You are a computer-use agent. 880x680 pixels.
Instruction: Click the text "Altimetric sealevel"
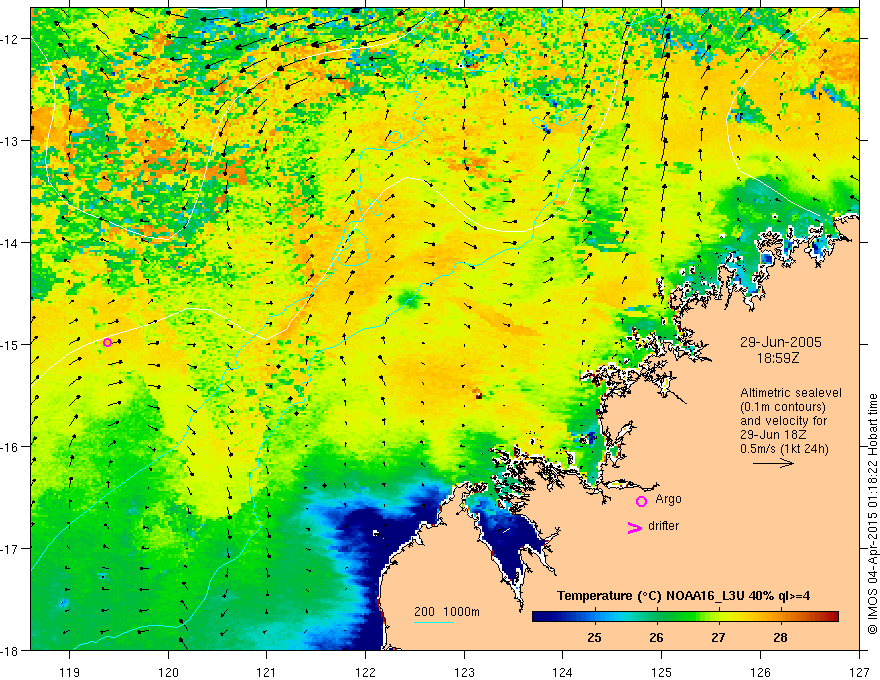click(x=791, y=393)
